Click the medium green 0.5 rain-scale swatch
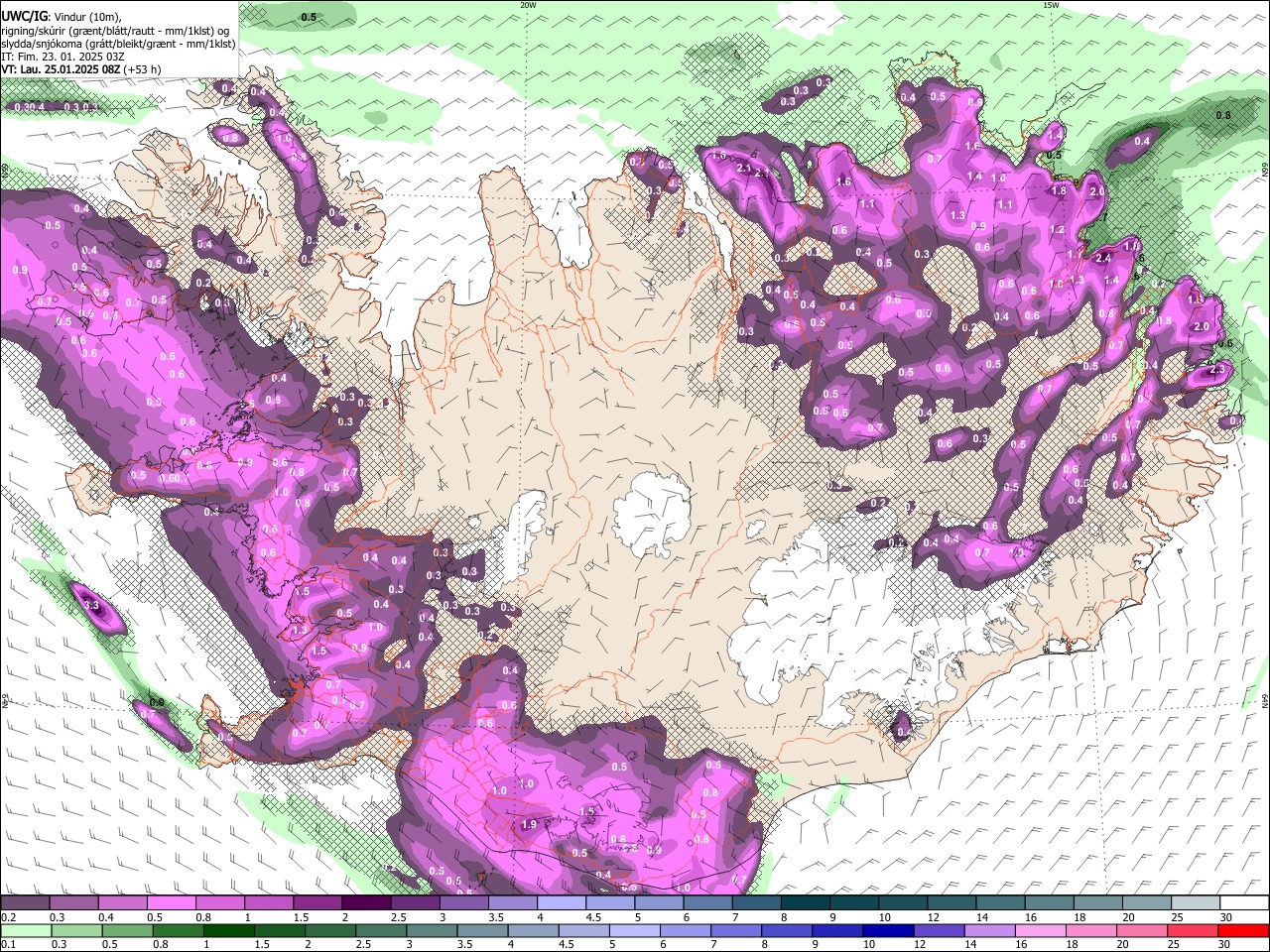 point(127,930)
